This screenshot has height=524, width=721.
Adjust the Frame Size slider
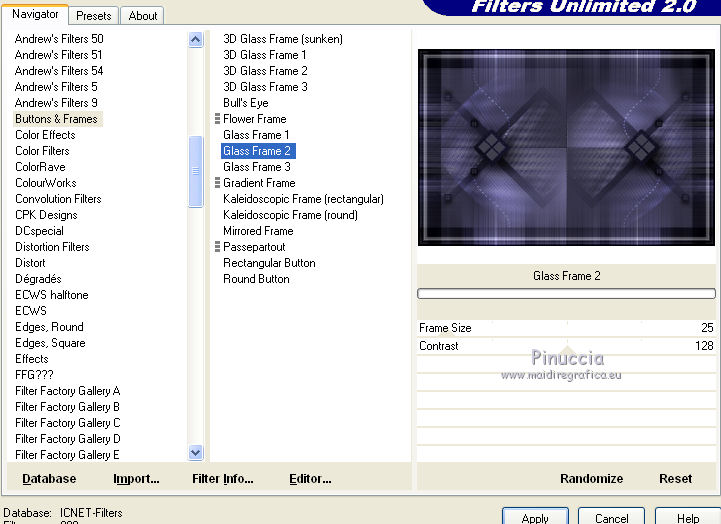pyautogui.click(x=566, y=328)
